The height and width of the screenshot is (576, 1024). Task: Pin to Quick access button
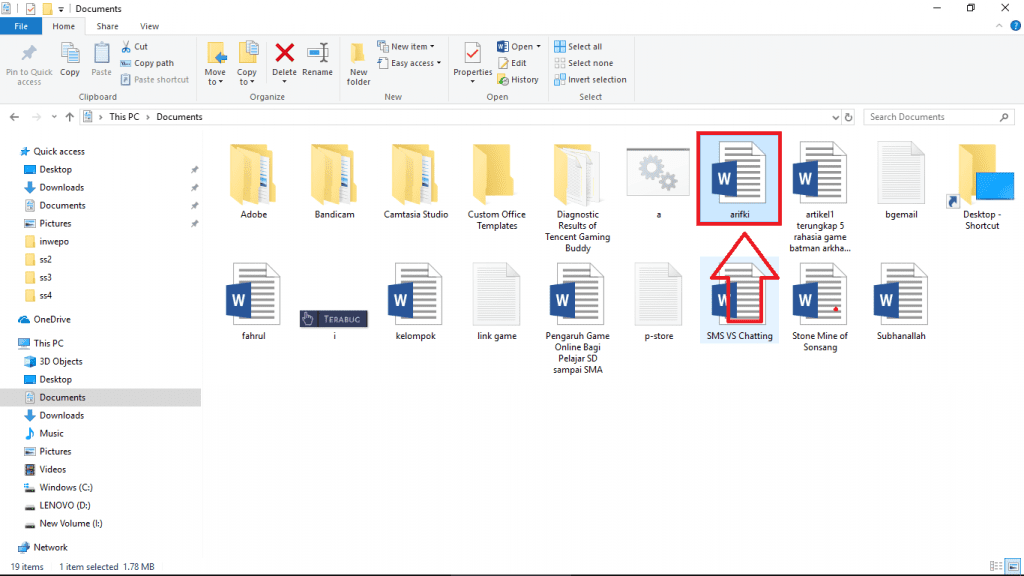(29, 64)
